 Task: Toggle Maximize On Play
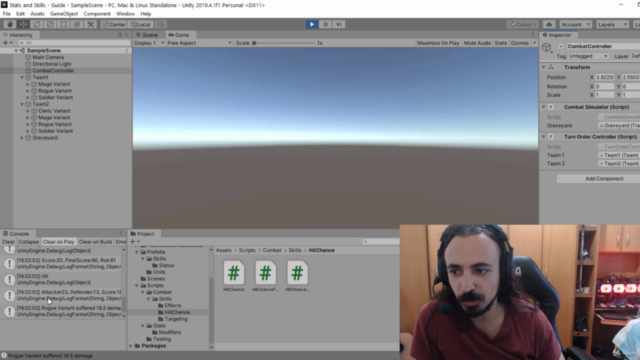(438, 43)
